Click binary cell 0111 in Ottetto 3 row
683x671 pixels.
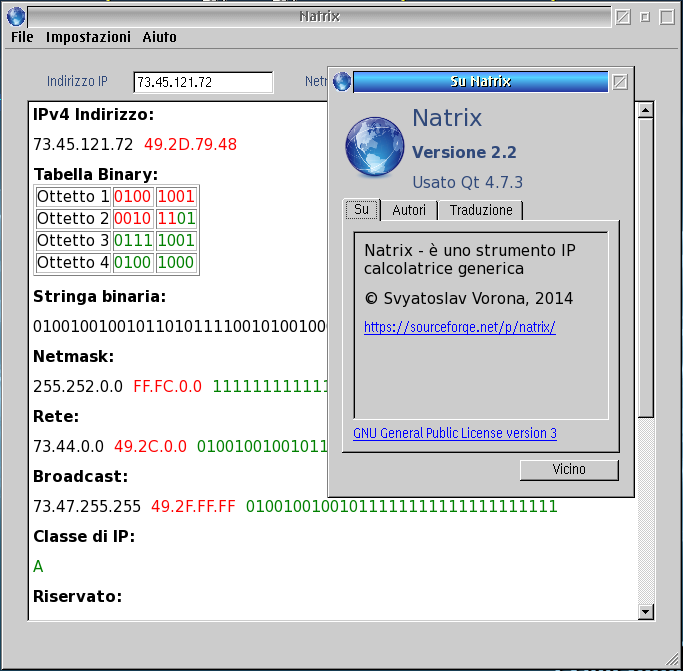click(x=133, y=241)
